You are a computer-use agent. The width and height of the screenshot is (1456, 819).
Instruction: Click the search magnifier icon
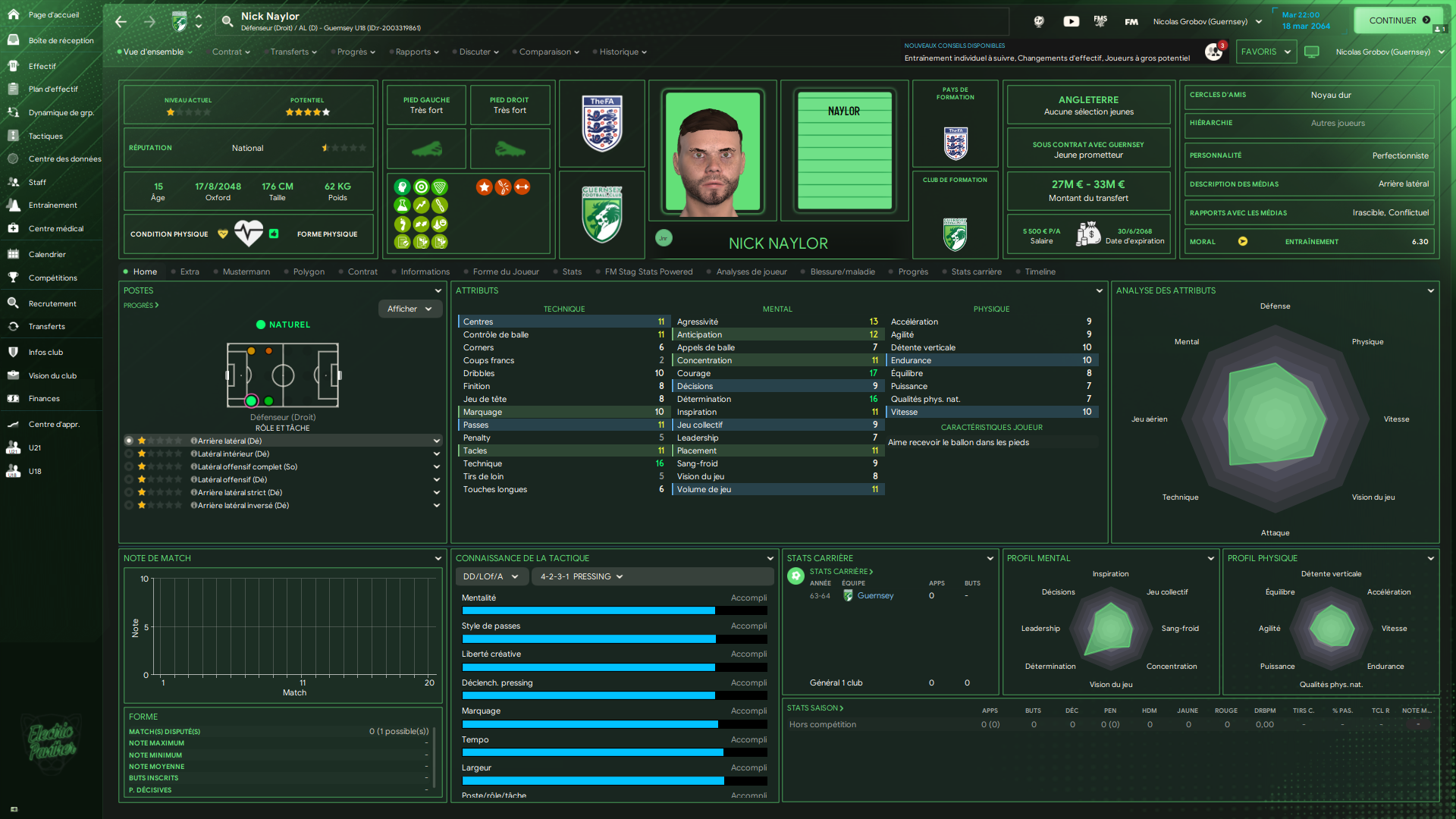227,21
